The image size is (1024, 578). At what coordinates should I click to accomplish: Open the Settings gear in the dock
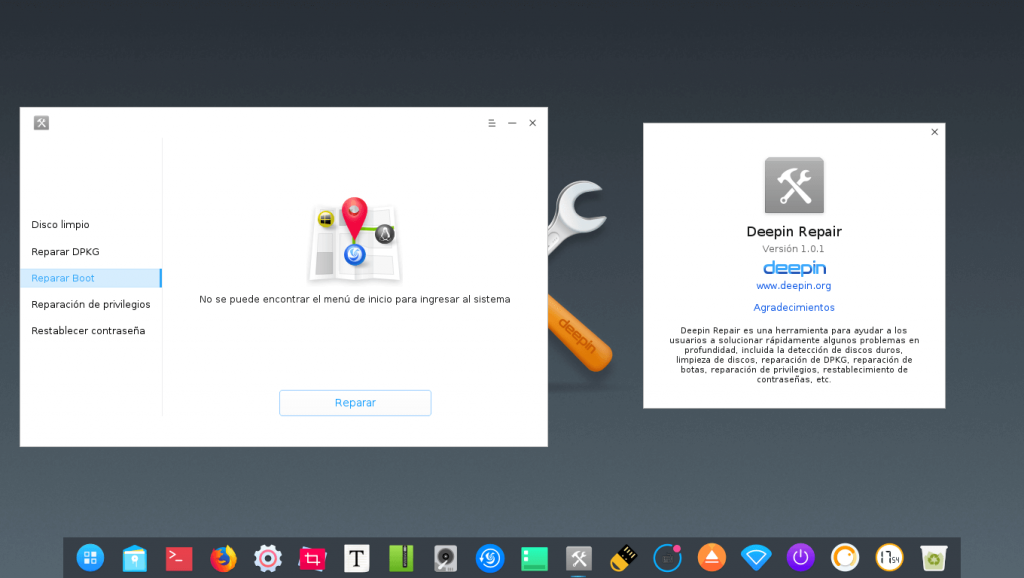click(268, 558)
